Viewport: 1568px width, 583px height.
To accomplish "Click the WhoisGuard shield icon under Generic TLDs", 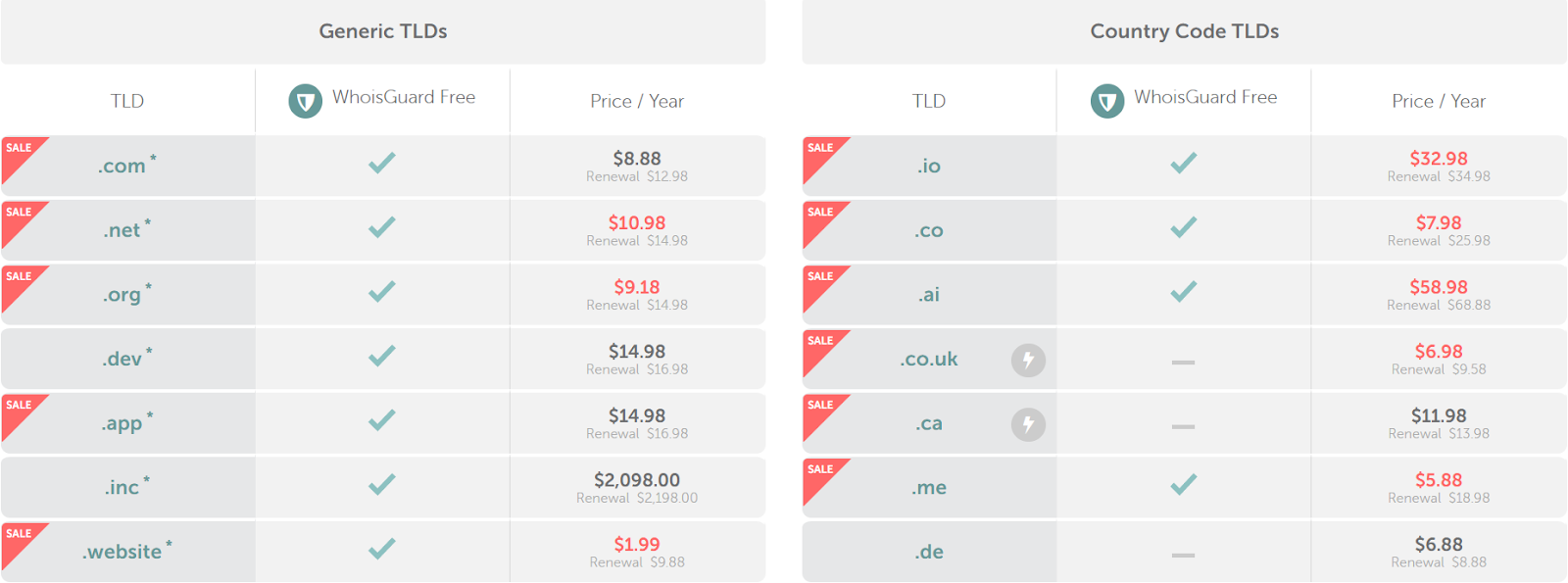I will (305, 101).
